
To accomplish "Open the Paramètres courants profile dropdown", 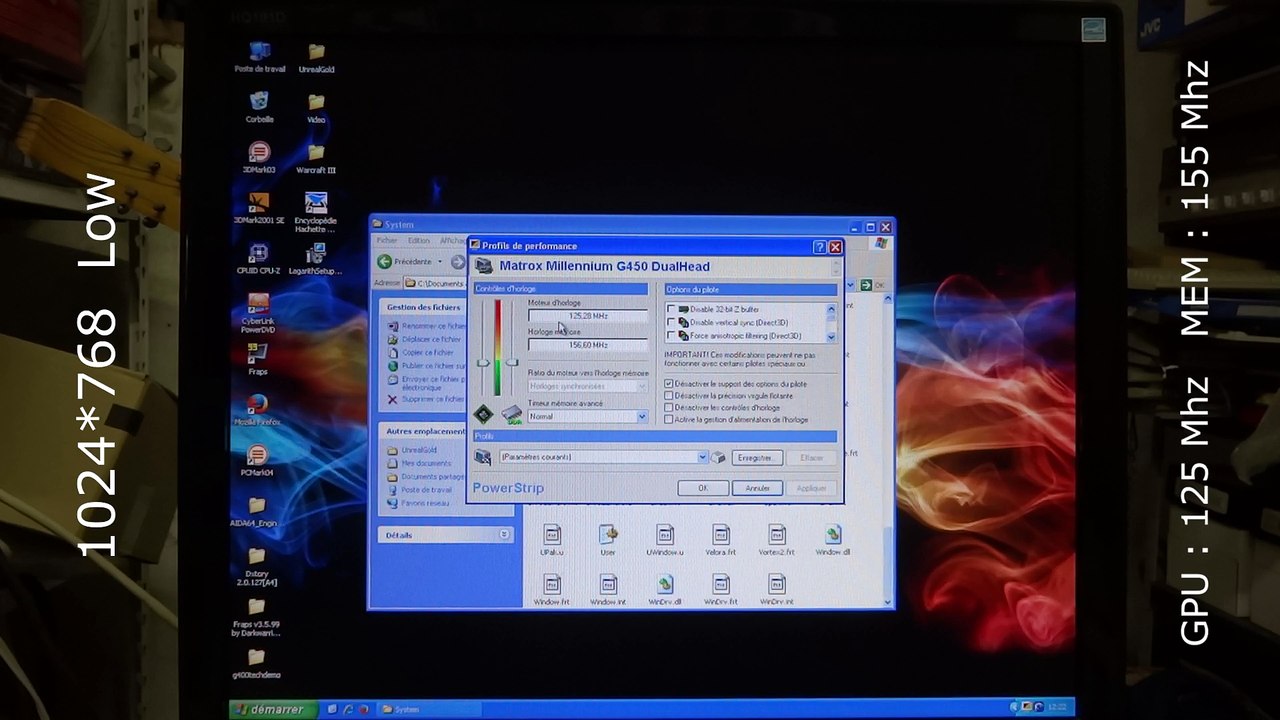I will [702, 457].
